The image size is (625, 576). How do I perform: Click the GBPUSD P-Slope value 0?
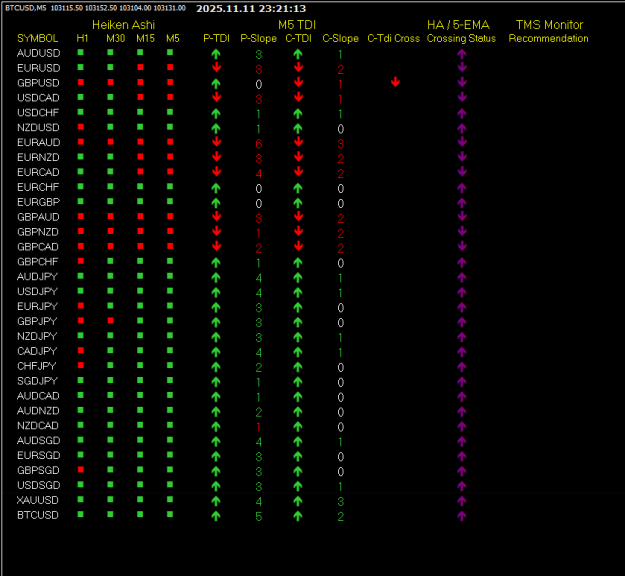(259, 85)
